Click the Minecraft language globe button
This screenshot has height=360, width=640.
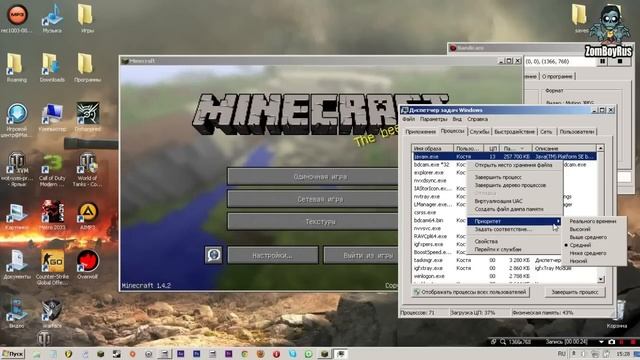[213, 255]
